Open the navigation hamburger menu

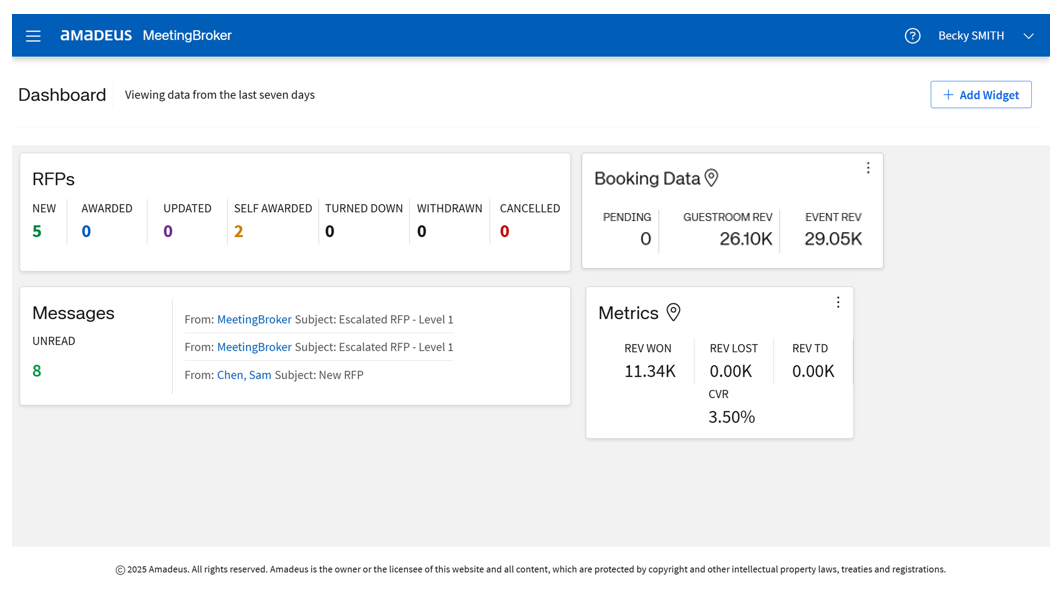33,35
